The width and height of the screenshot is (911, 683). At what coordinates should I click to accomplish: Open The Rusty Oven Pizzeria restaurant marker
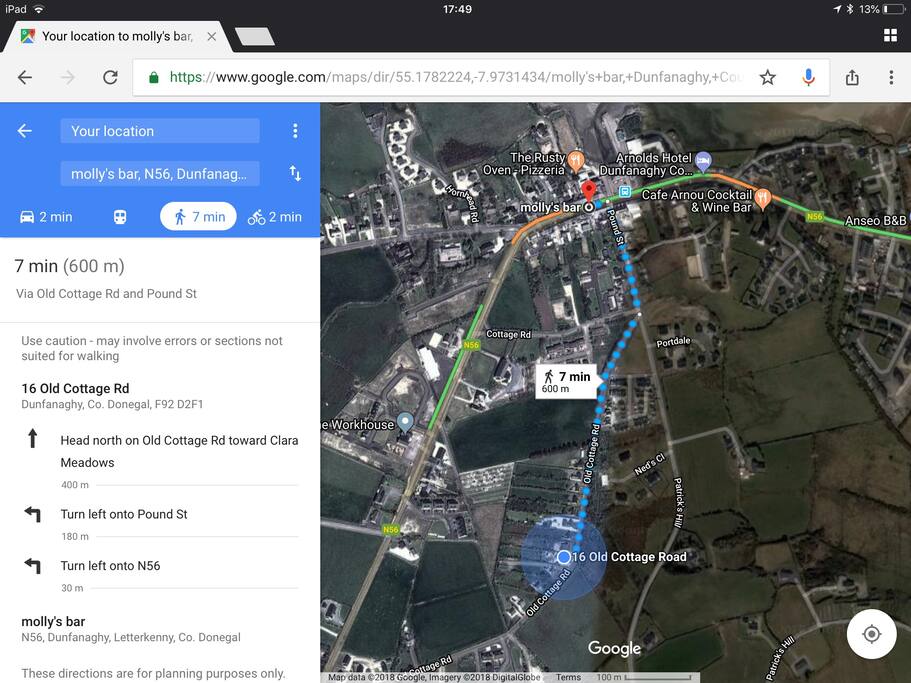576,161
